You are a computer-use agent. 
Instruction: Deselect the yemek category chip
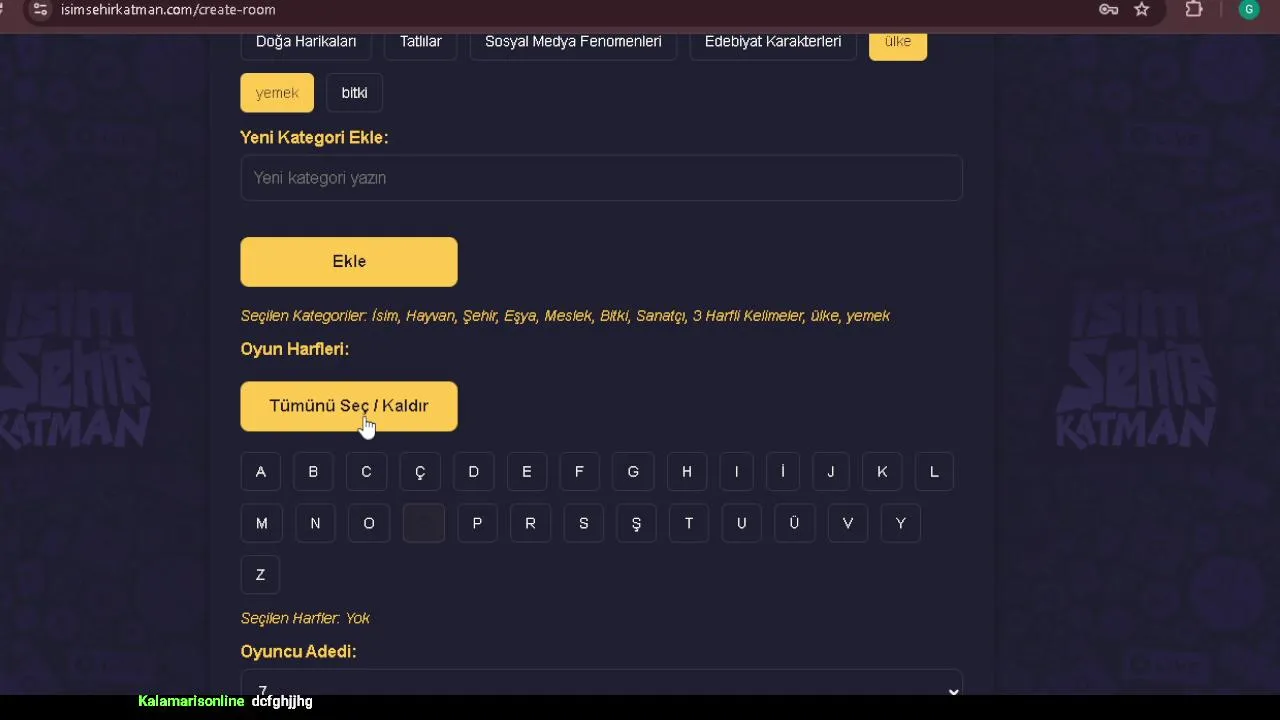[277, 93]
